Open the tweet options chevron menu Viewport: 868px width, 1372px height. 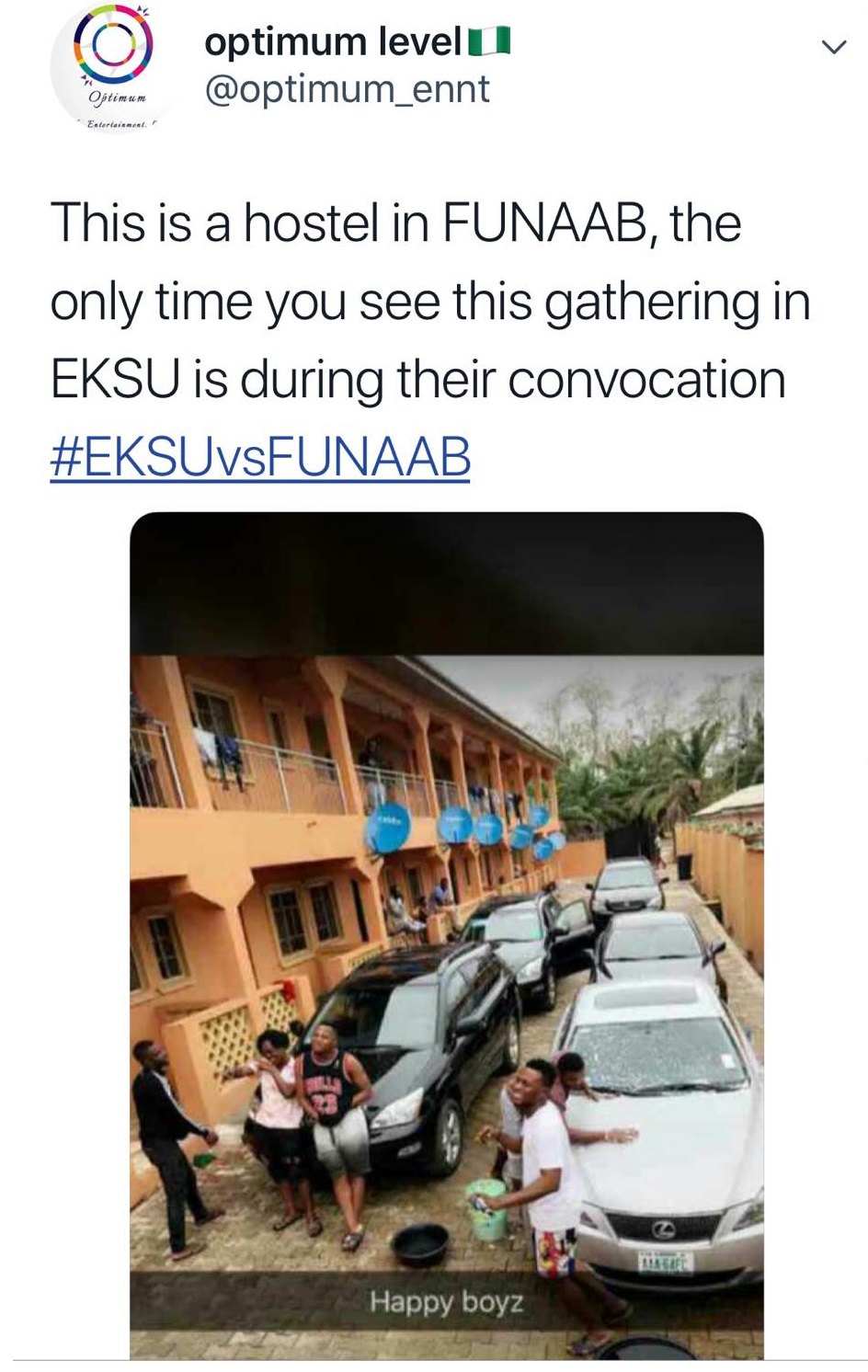coord(833,47)
